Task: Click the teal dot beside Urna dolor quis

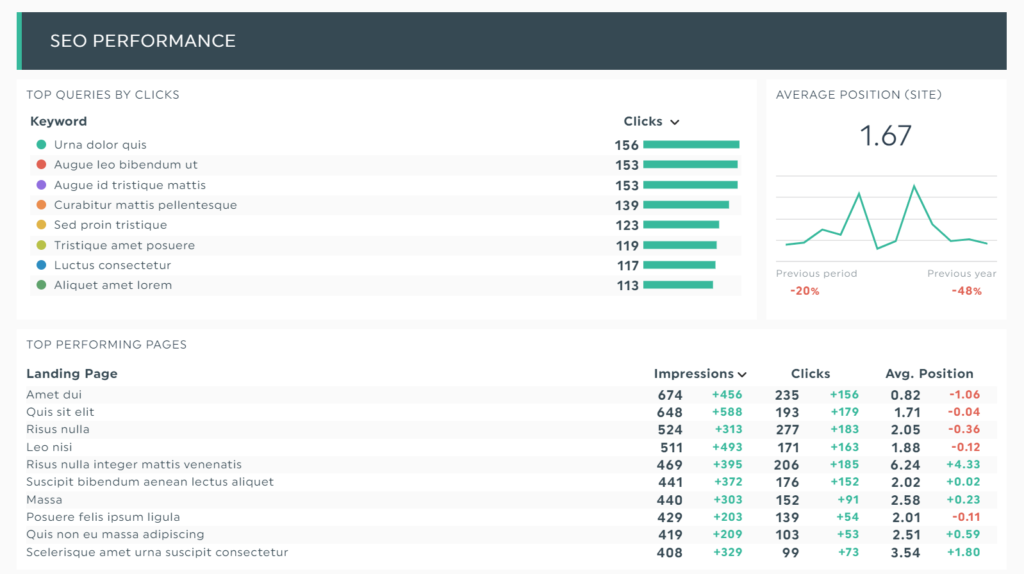Action: point(41,145)
